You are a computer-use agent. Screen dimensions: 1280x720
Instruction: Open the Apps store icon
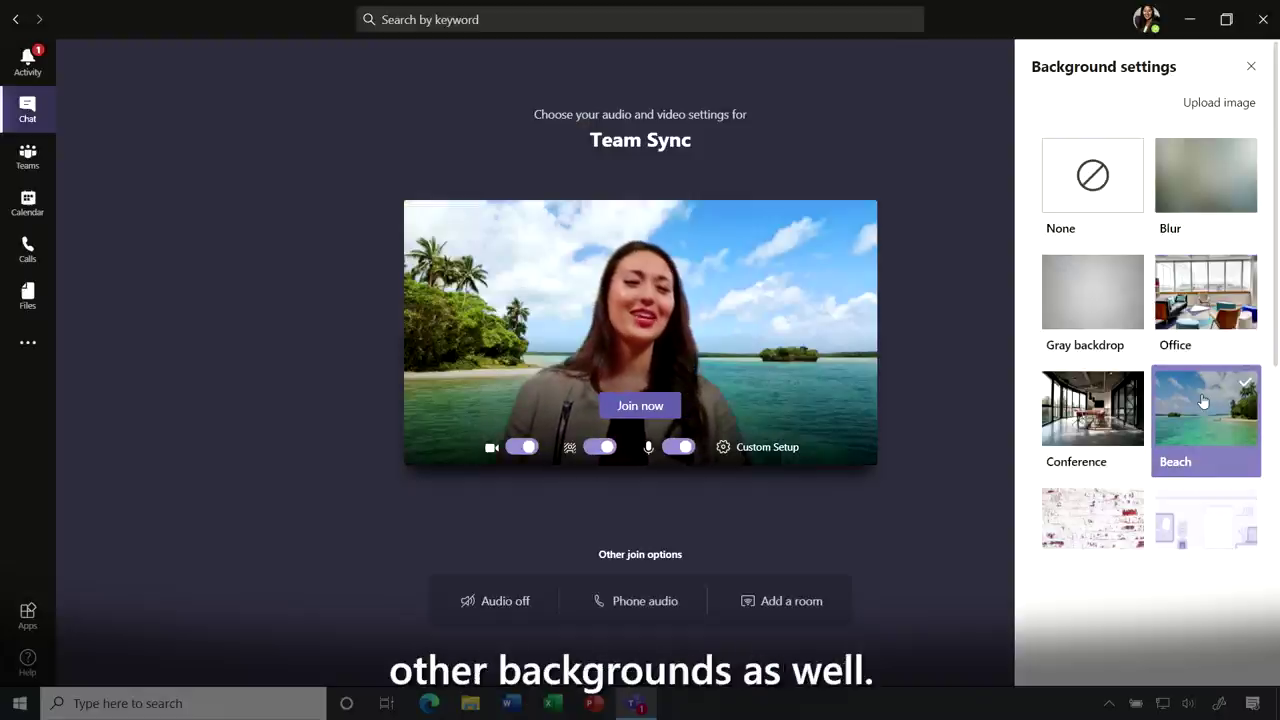[27, 616]
